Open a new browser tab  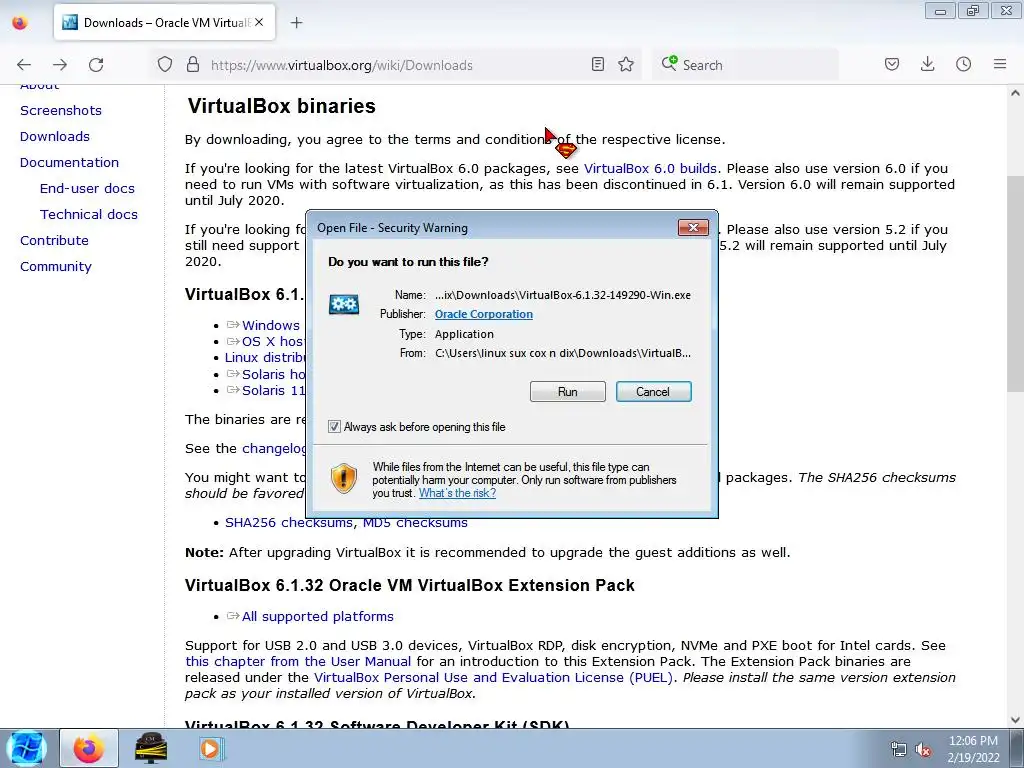click(x=296, y=23)
